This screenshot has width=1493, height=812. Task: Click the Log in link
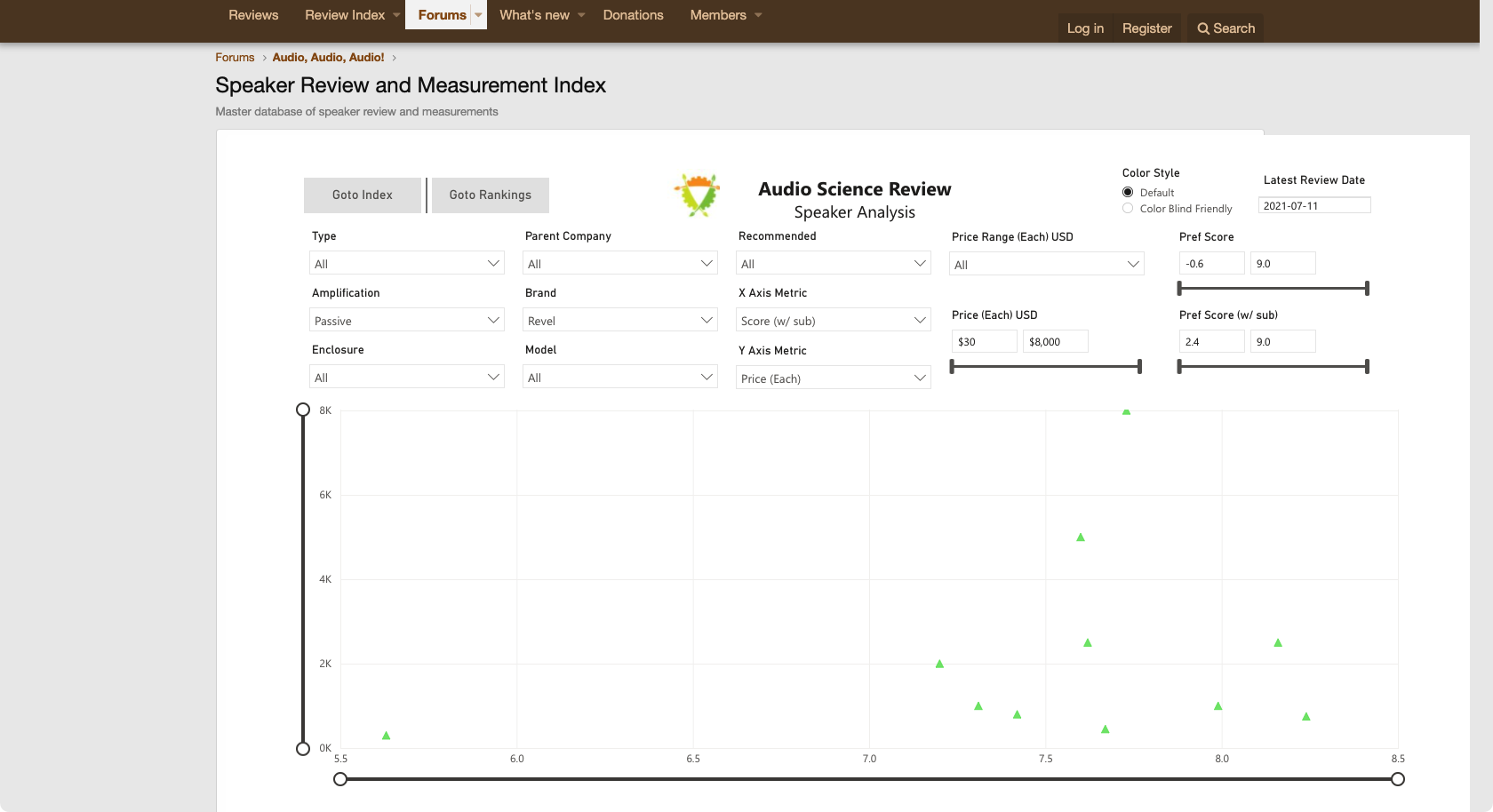1085,28
